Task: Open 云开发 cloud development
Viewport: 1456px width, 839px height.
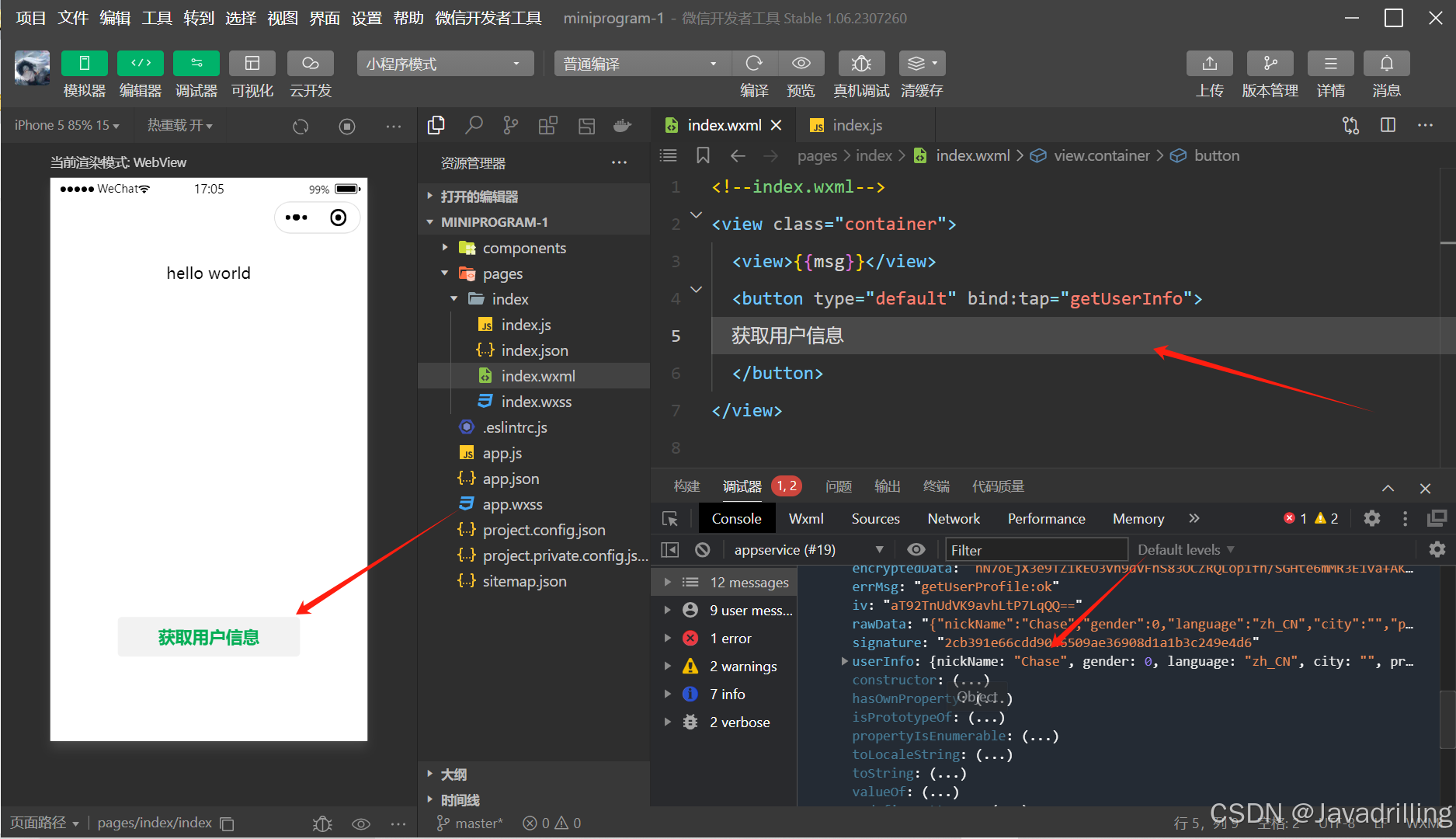Action: tap(311, 64)
